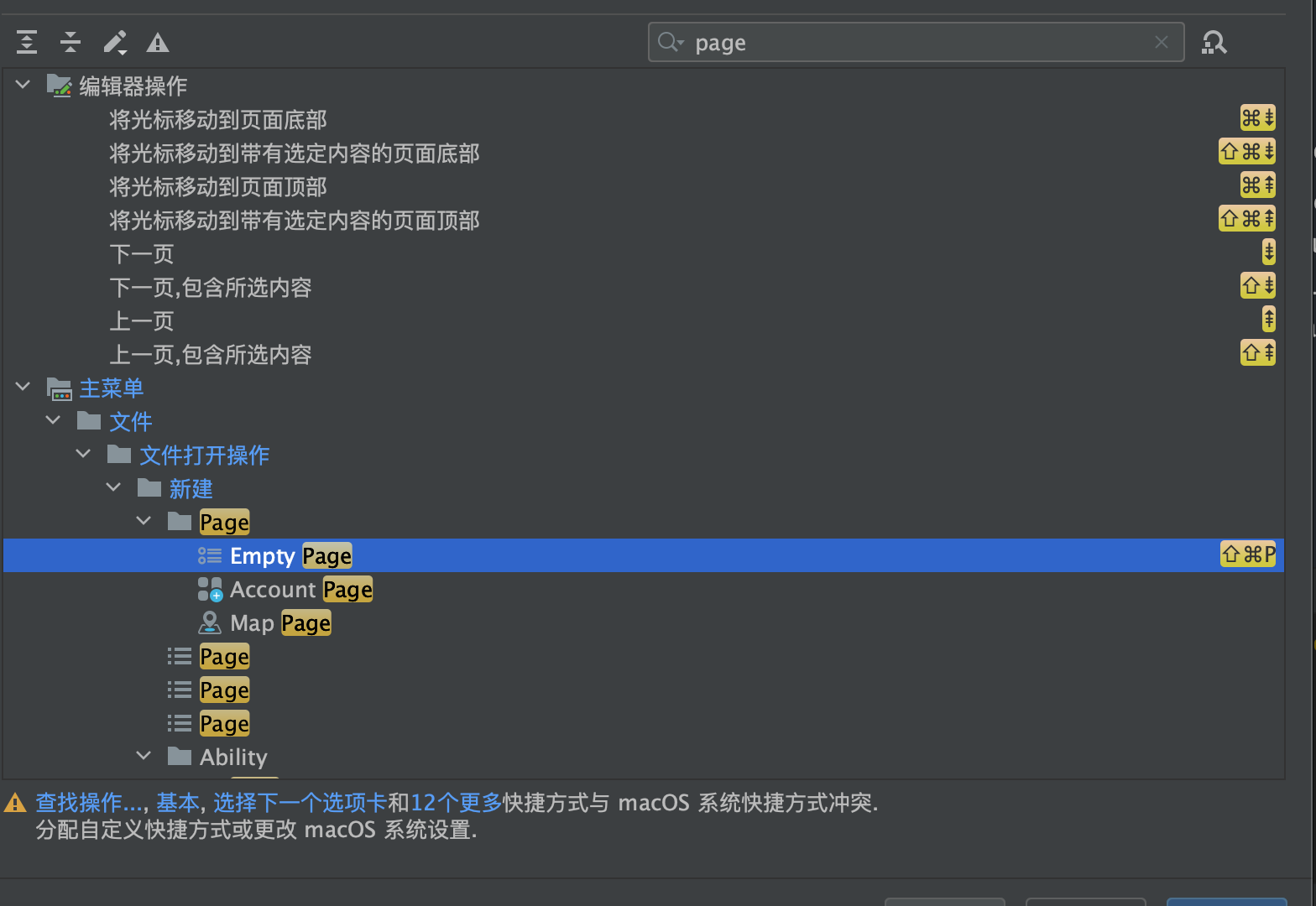Image resolution: width=1316 pixels, height=906 pixels.
Task: Click the Account Page icon
Action: click(210, 589)
